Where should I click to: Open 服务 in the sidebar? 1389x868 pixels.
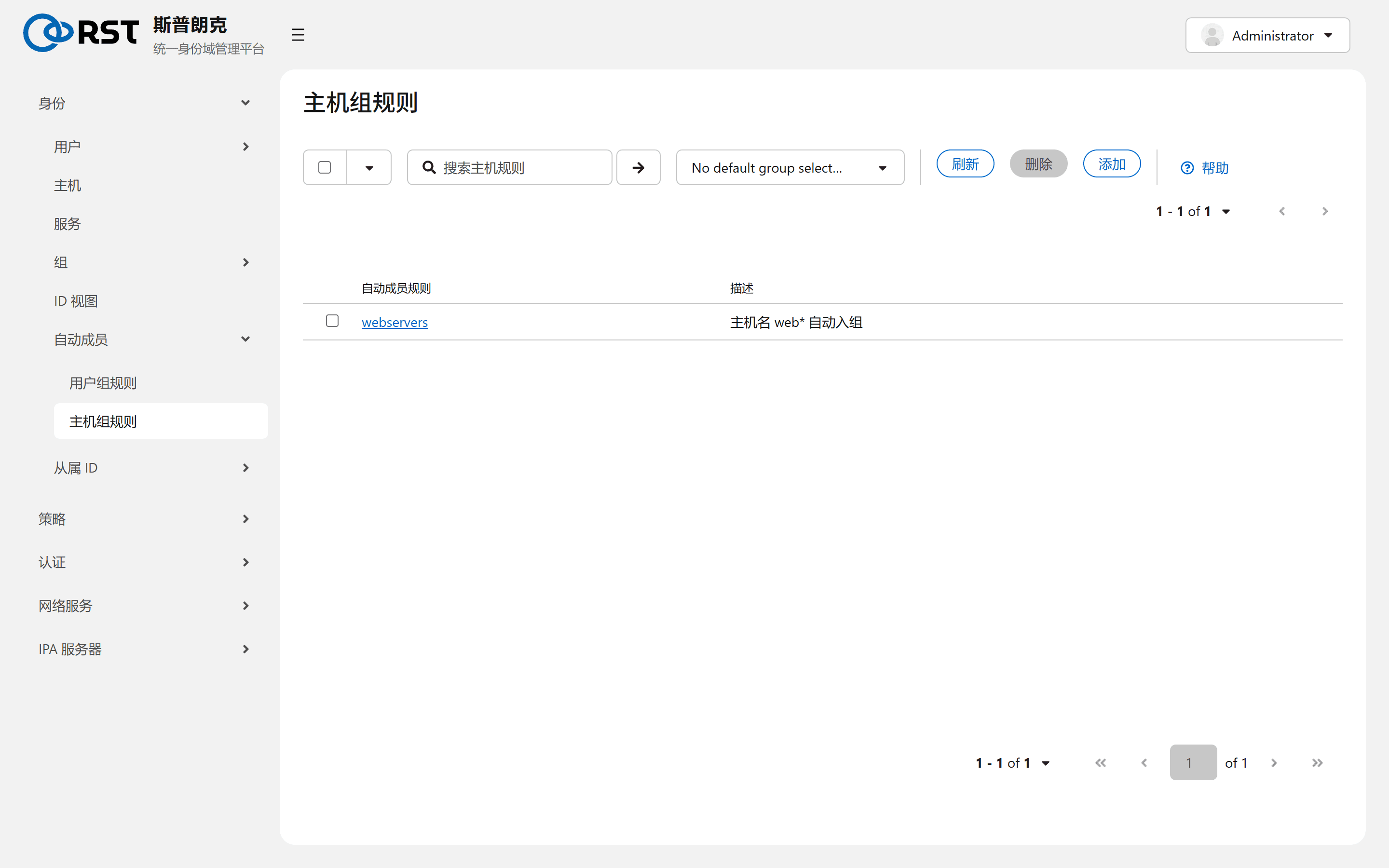[68, 224]
